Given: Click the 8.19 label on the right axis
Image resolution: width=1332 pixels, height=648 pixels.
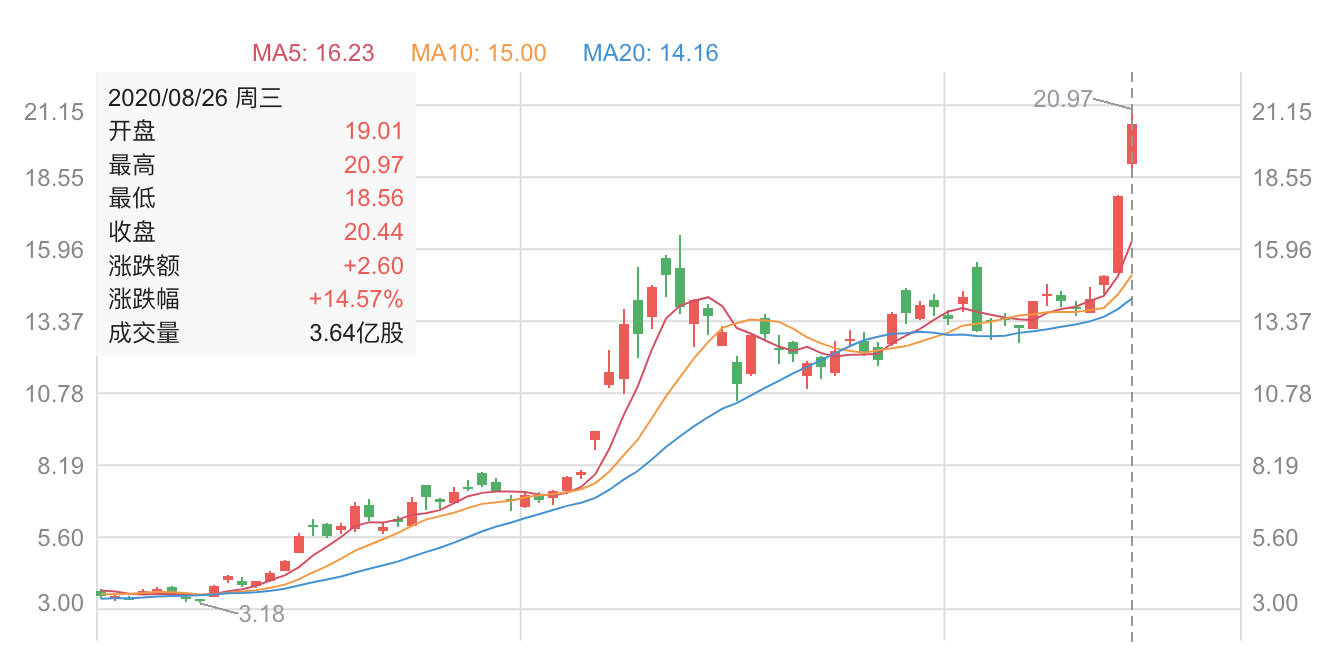Looking at the screenshot, I should pos(1275,466).
